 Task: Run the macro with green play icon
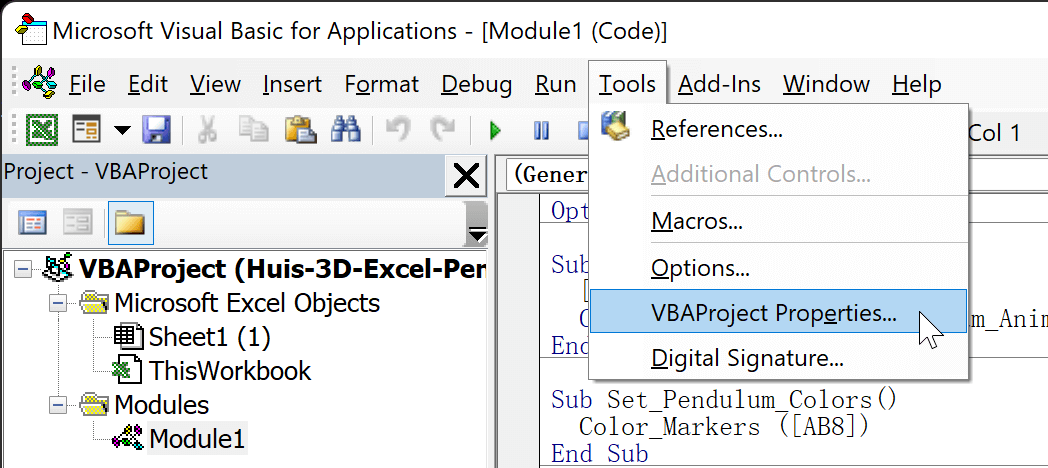(495, 130)
